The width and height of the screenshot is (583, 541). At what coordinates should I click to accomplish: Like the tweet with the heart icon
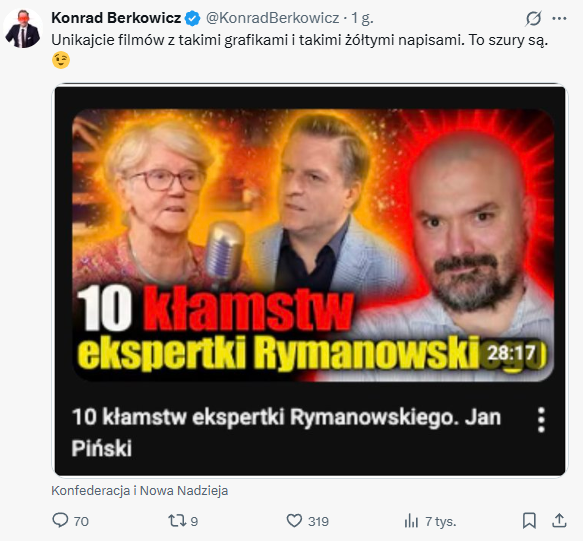pyautogui.click(x=294, y=521)
